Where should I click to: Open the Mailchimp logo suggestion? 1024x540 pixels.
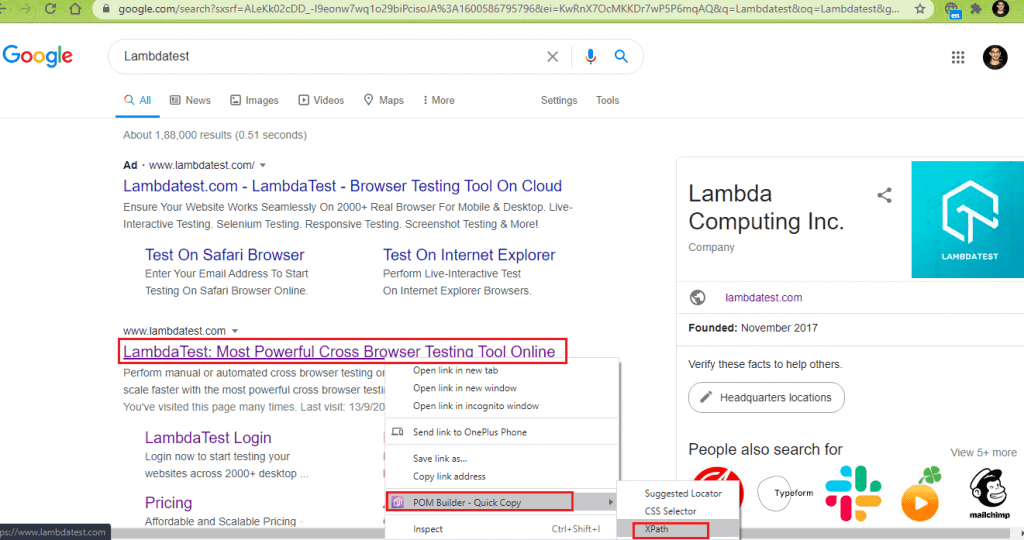[x=989, y=494]
